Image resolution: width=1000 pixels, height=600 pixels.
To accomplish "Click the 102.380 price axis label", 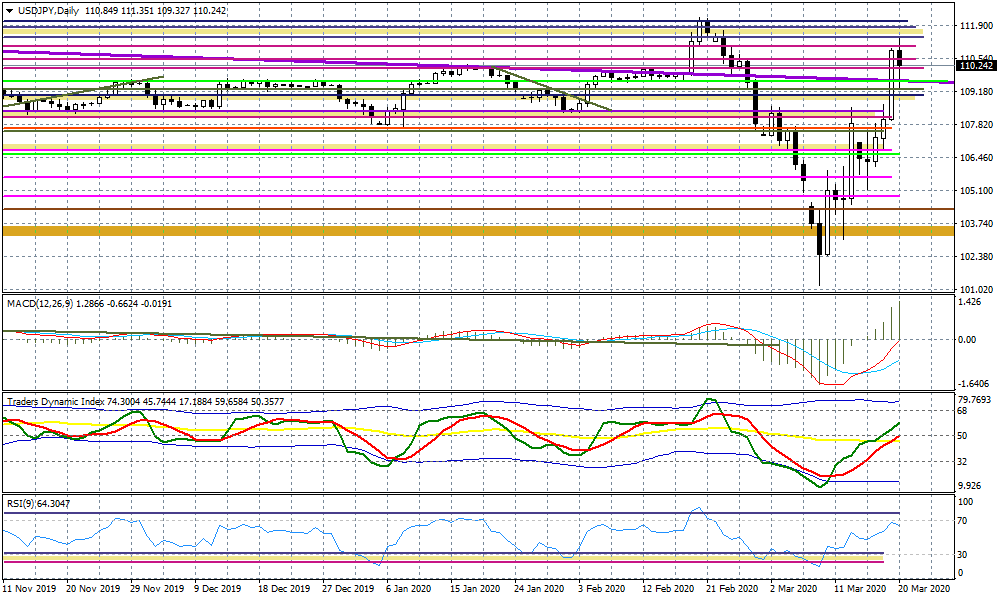I will click(x=976, y=256).
